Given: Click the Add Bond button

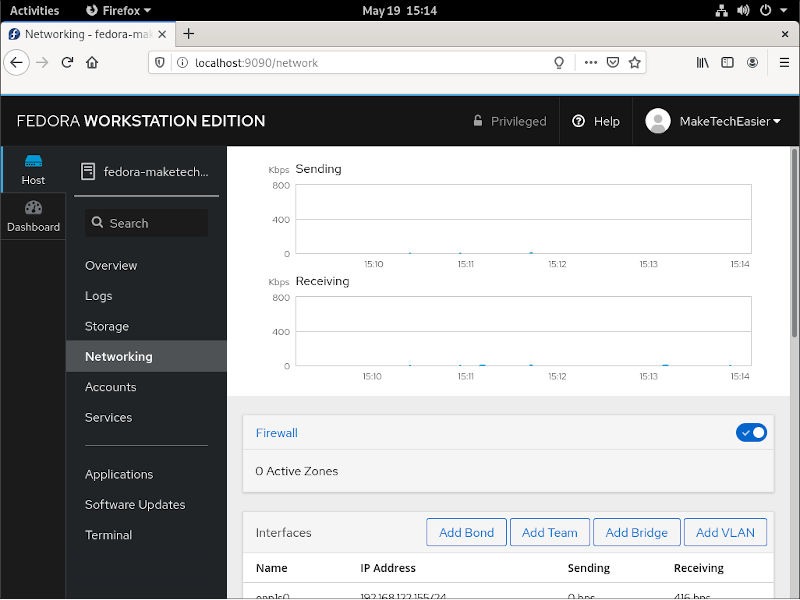Looking at the screenshot, I should coord(466,533).
